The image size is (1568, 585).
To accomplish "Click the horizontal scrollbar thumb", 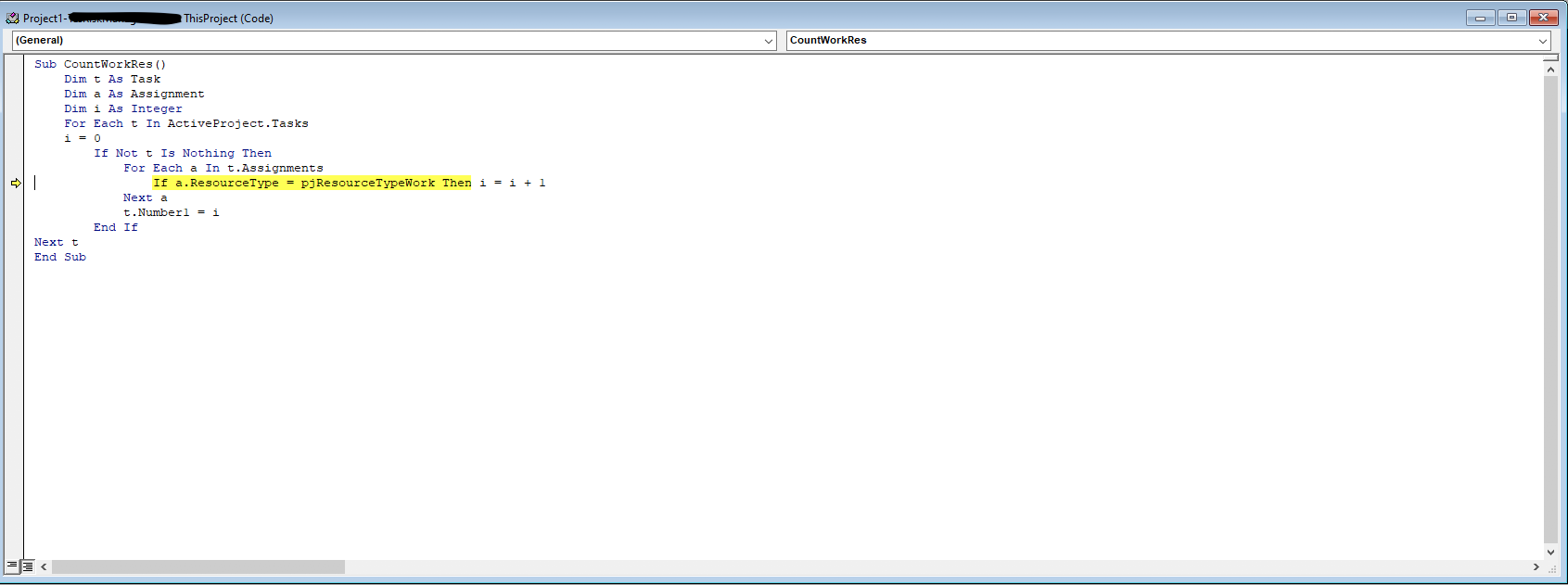I will (198, 566).
